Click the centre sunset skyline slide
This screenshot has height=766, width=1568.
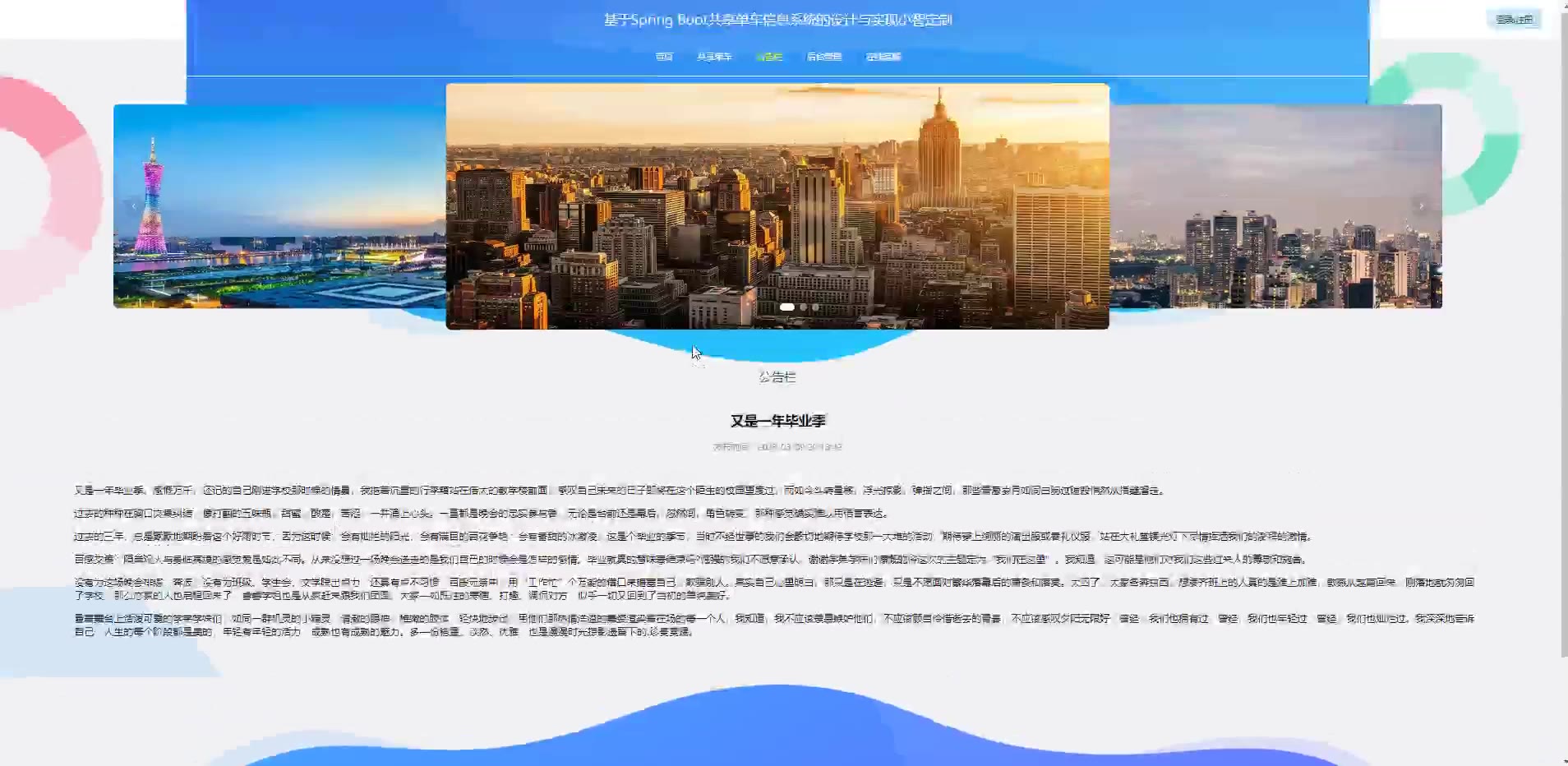tap(777, 206)
